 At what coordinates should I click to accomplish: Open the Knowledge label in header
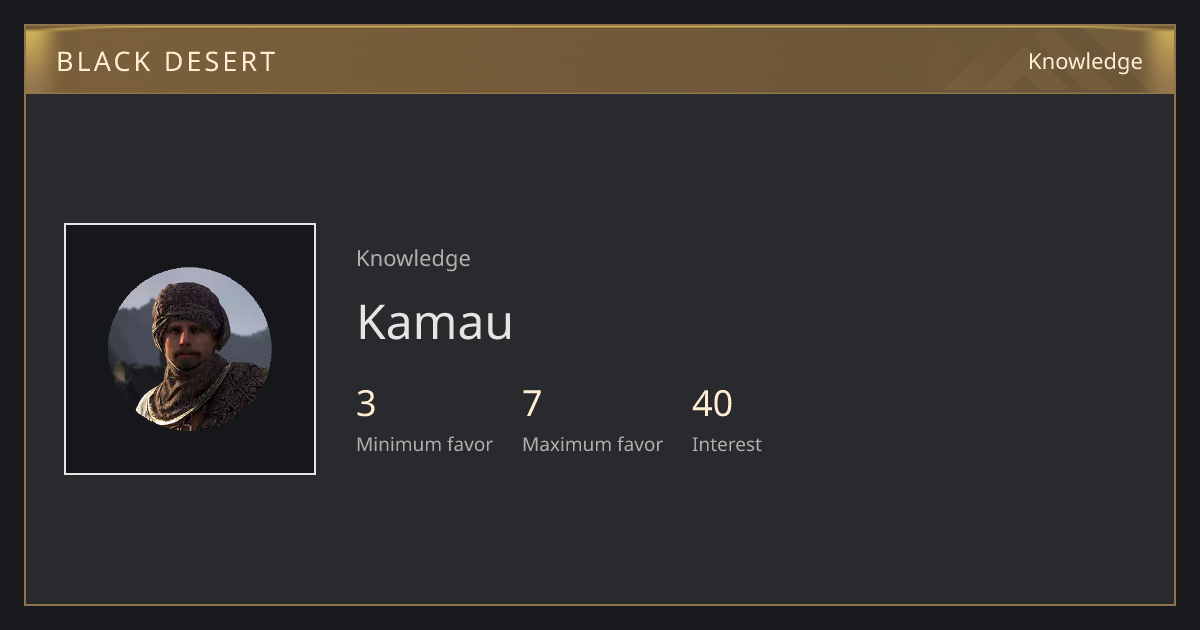click(1085, 62)
